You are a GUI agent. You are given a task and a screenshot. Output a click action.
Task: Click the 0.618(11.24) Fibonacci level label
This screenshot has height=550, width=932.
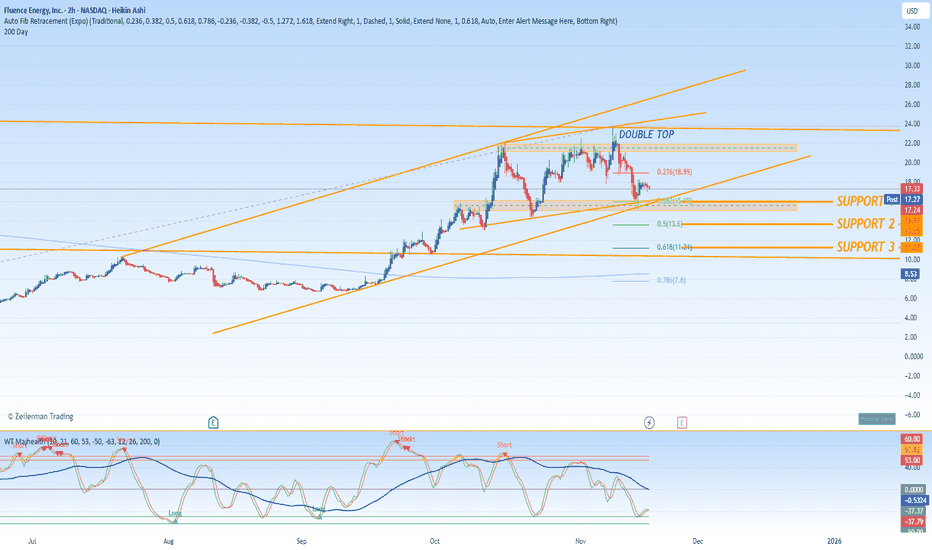coord(674,247)
